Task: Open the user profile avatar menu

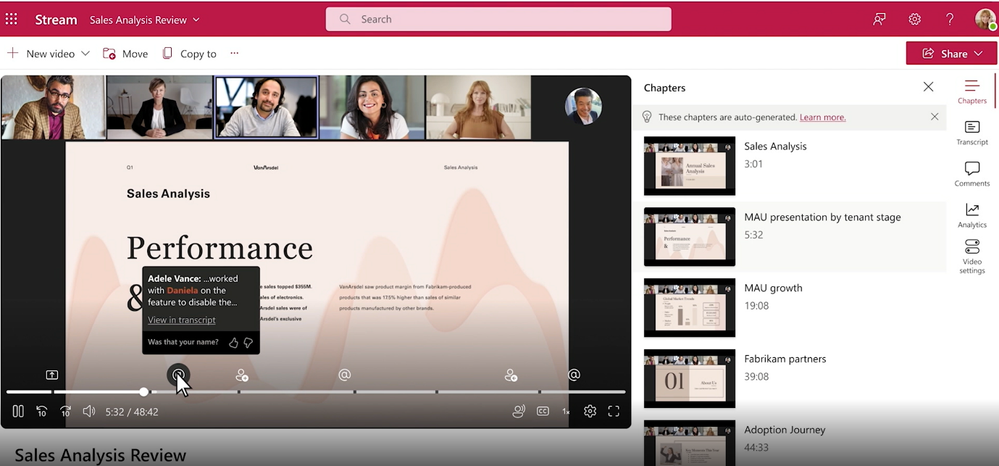Action: (985, 19)
